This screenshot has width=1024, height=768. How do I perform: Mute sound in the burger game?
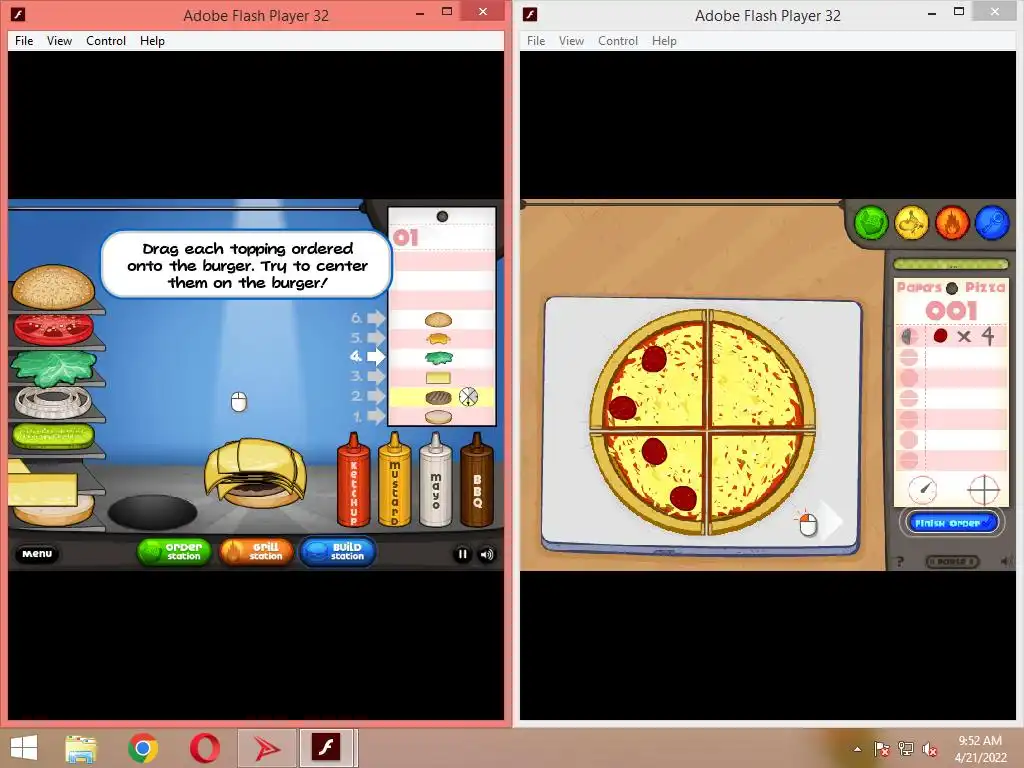487,554
